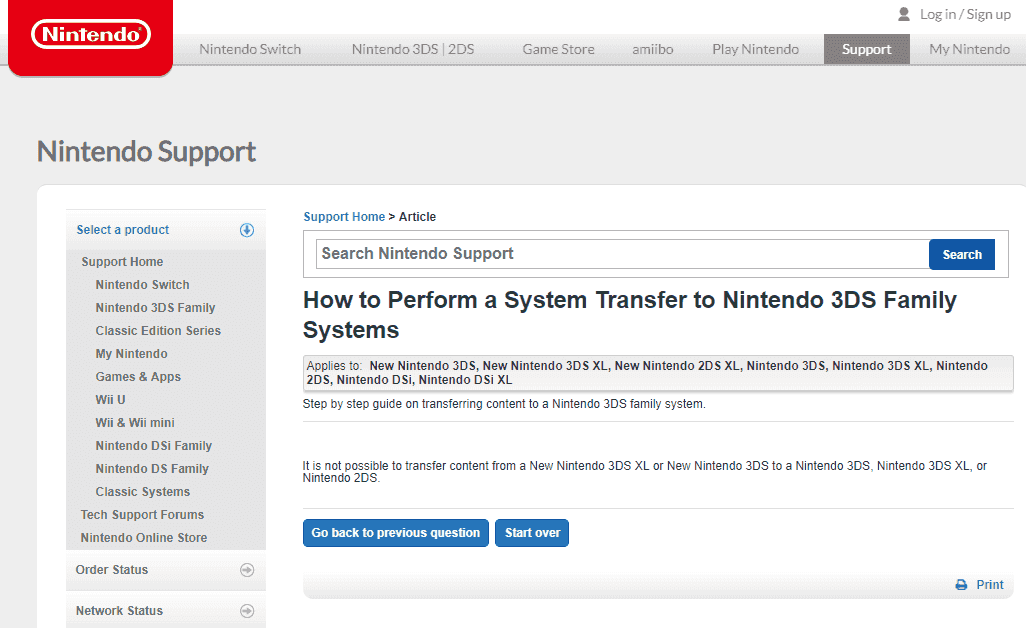The width and height of the screenshot is (1026, 628).
Task: Focus the Search Nintendo Support field
Action: pyautogui.click(x=622, y=254)
